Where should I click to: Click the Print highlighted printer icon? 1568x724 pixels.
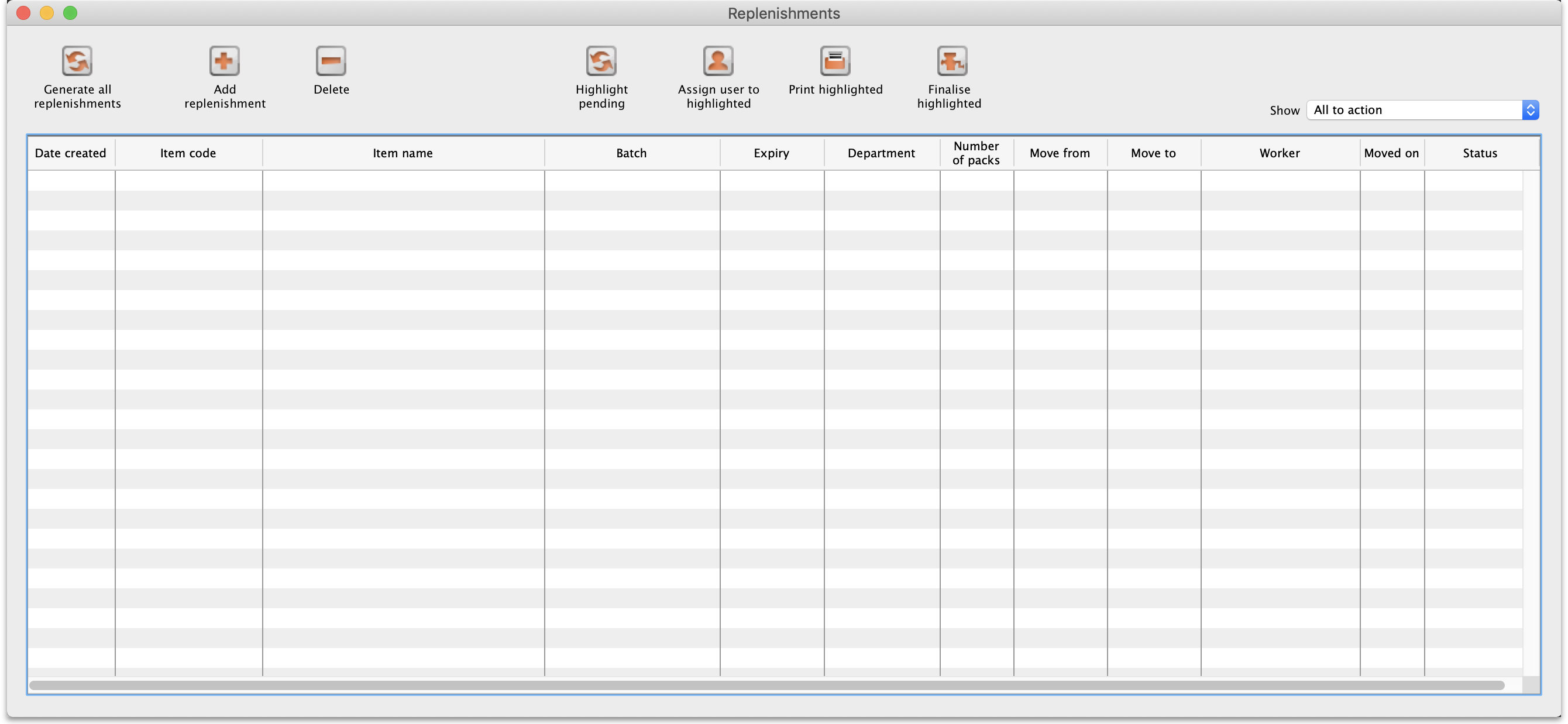[x=834, y=61]
